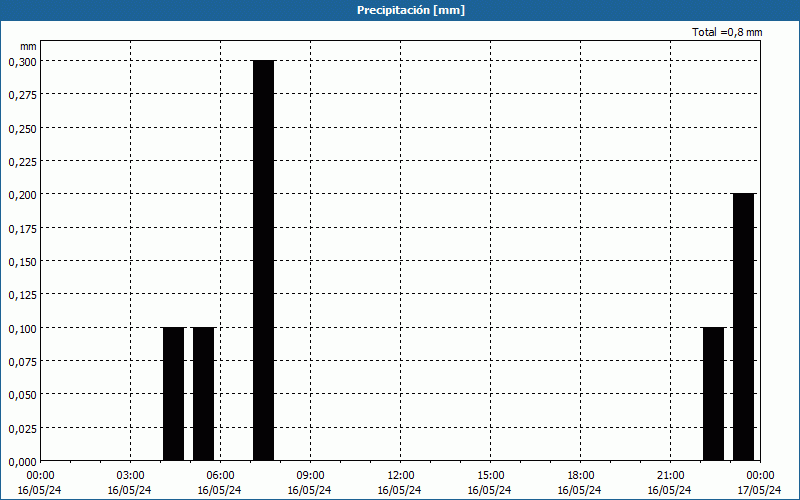Click the 06:00 time label

point(220,476)
